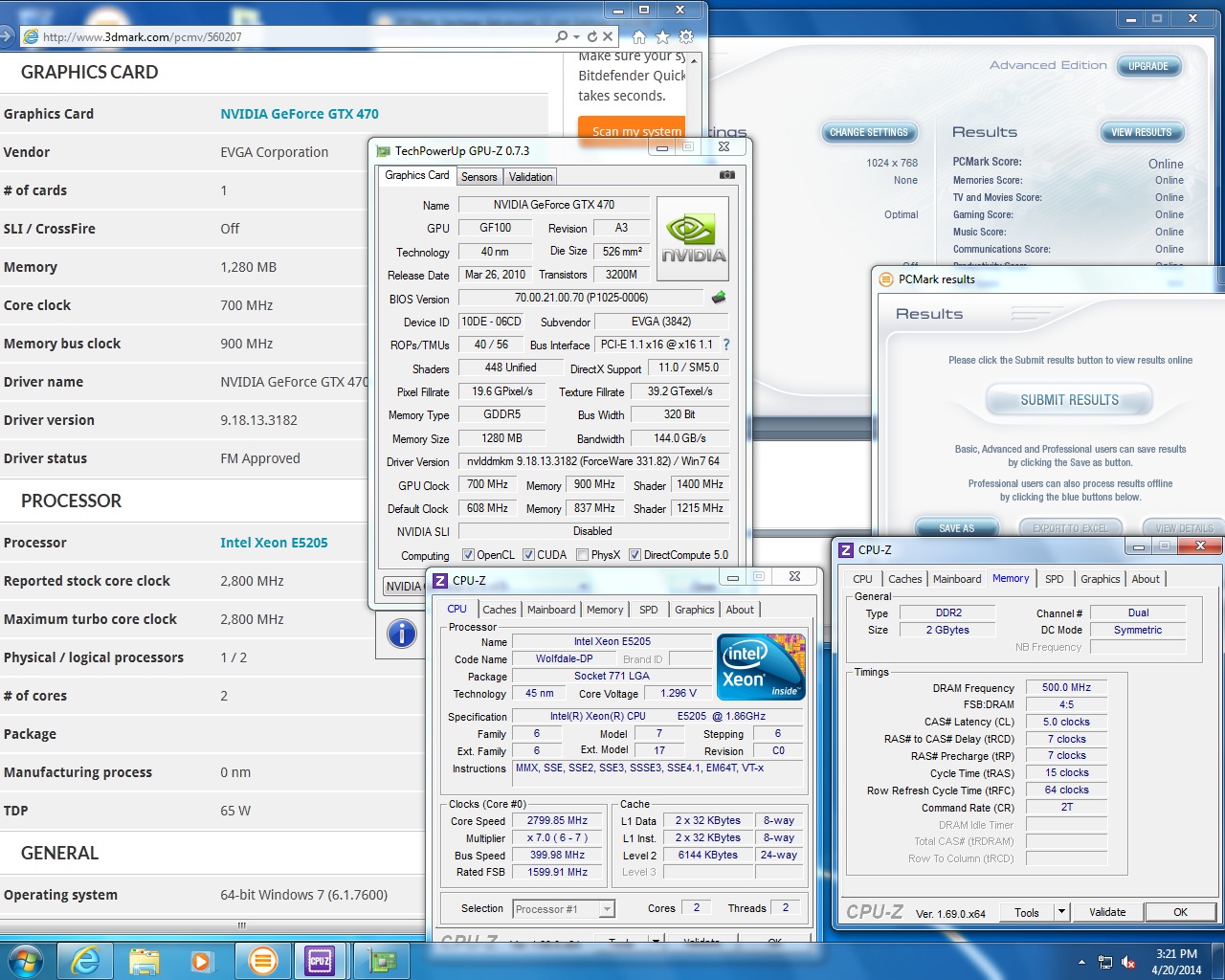Image resolution: width=1225 pixels, height=980 pixels.
Task: Open Internet Explorer from the taskbar
Action: 85,960
